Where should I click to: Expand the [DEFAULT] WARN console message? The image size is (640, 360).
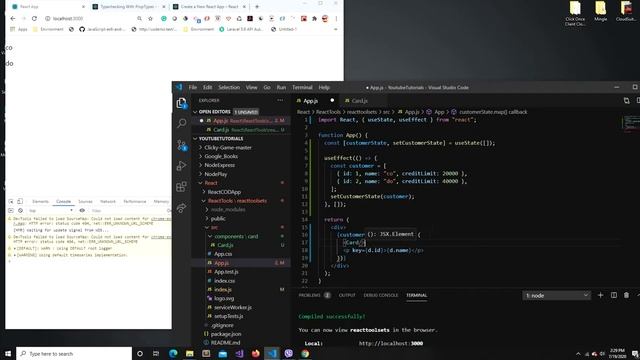[x=15, y=248]
